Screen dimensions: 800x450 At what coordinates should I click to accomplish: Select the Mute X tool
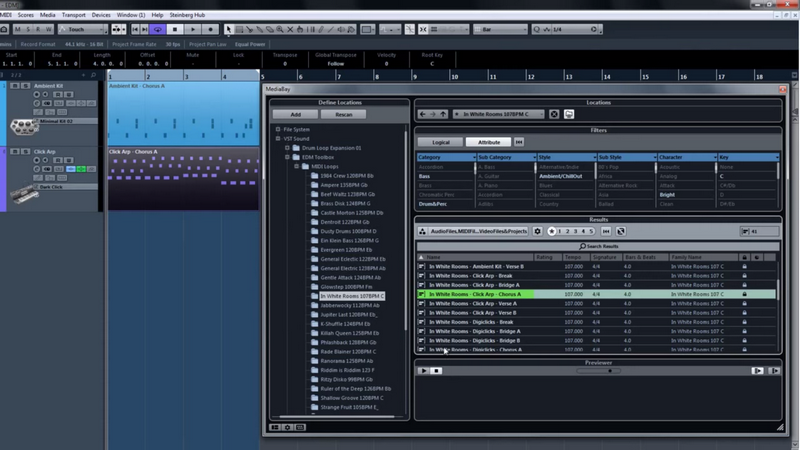click(x=290, y=30)
